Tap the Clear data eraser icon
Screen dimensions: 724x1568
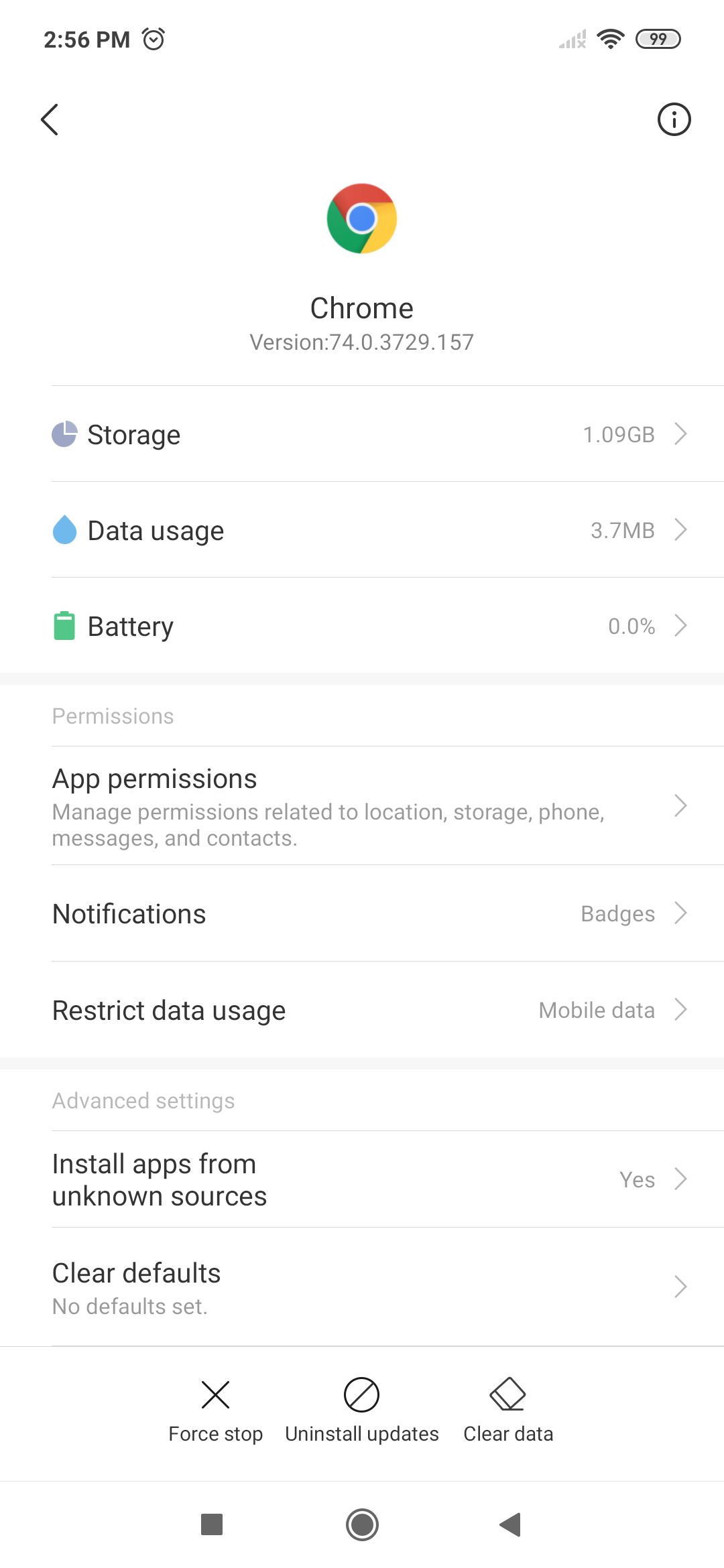pos(507,1395)
